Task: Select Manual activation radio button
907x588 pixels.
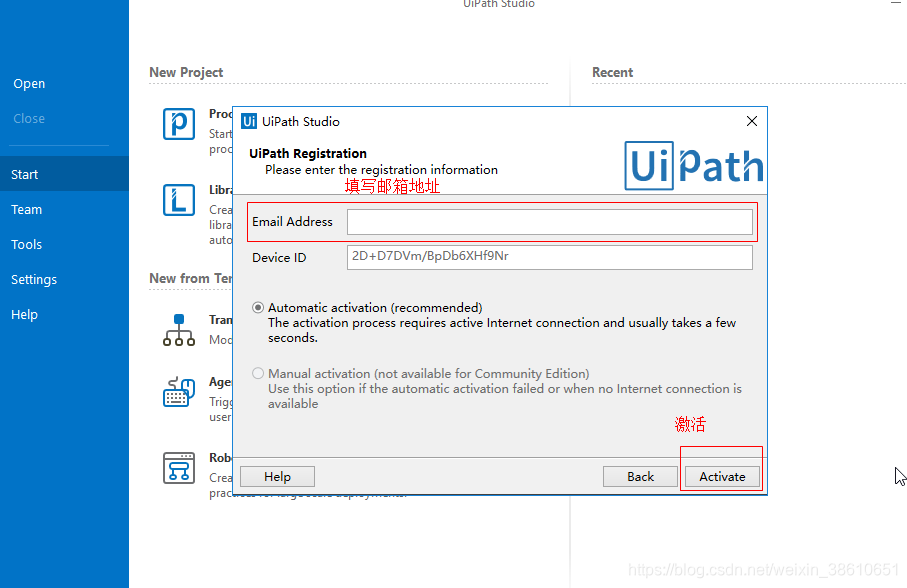Action: 258,373
